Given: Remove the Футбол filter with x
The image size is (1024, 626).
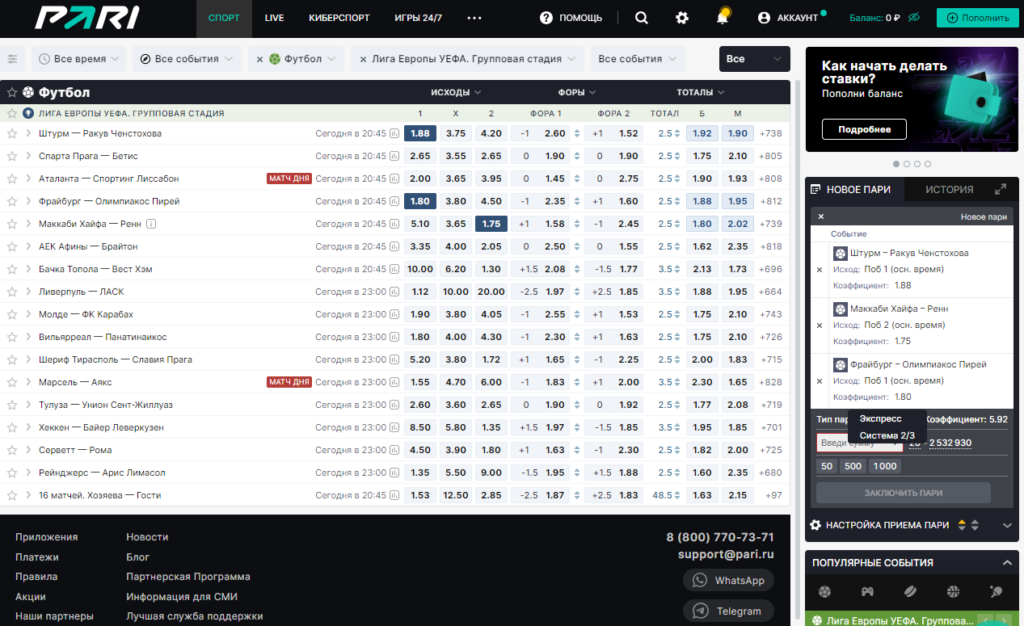Looking at the screenshot, I should [x=259, y=59].
